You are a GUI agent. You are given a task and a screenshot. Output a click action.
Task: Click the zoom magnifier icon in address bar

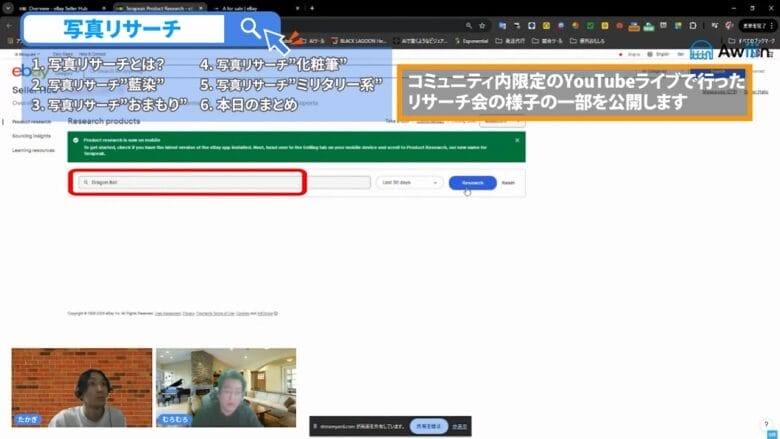pyautogui.click(x=469, y=25)
